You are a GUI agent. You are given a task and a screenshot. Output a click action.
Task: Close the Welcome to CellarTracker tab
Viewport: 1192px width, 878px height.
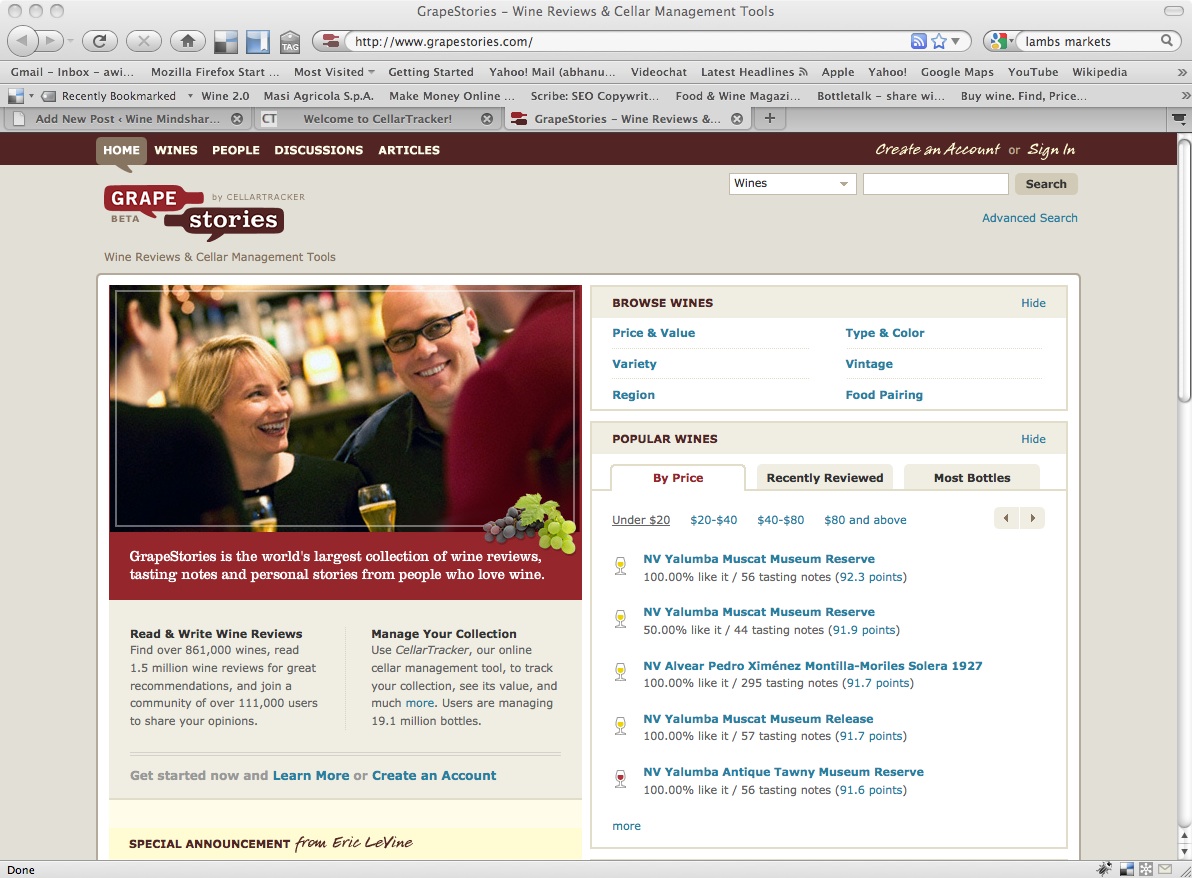tap(487, 119)
